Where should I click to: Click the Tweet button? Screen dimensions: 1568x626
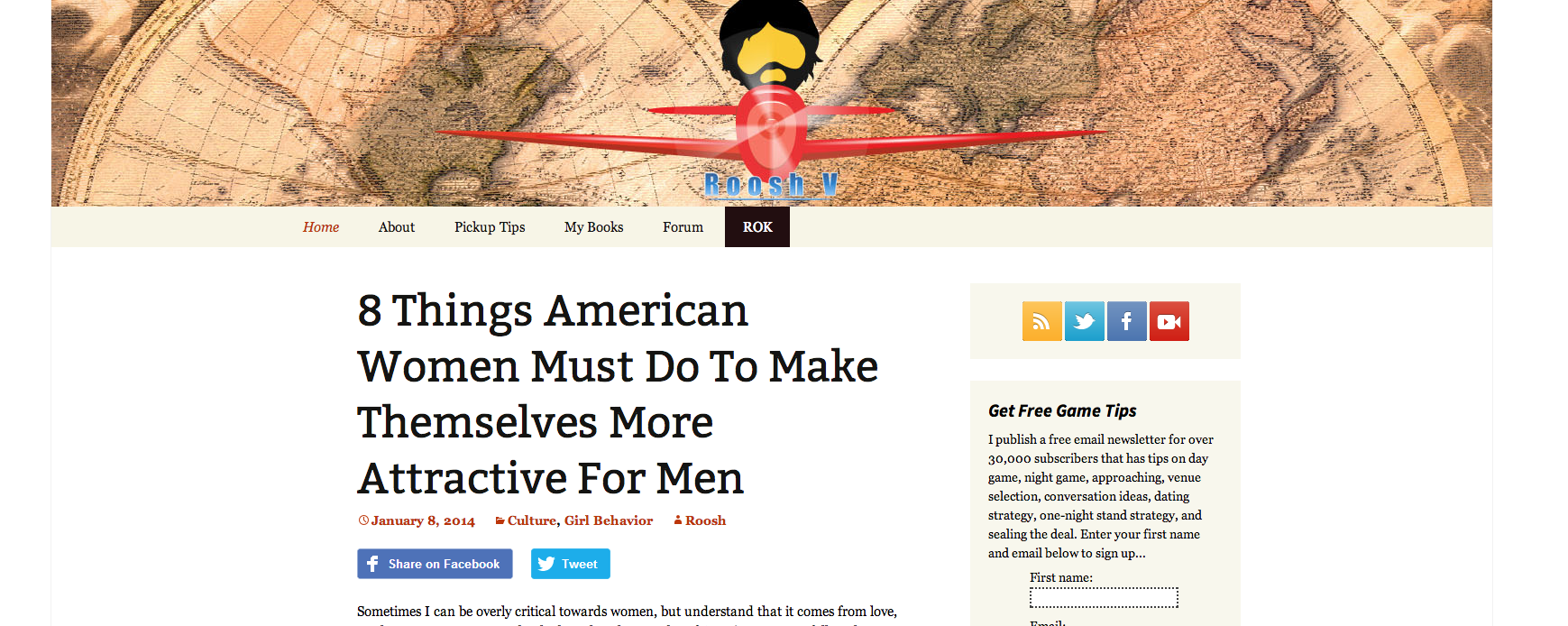pos(571,564)
